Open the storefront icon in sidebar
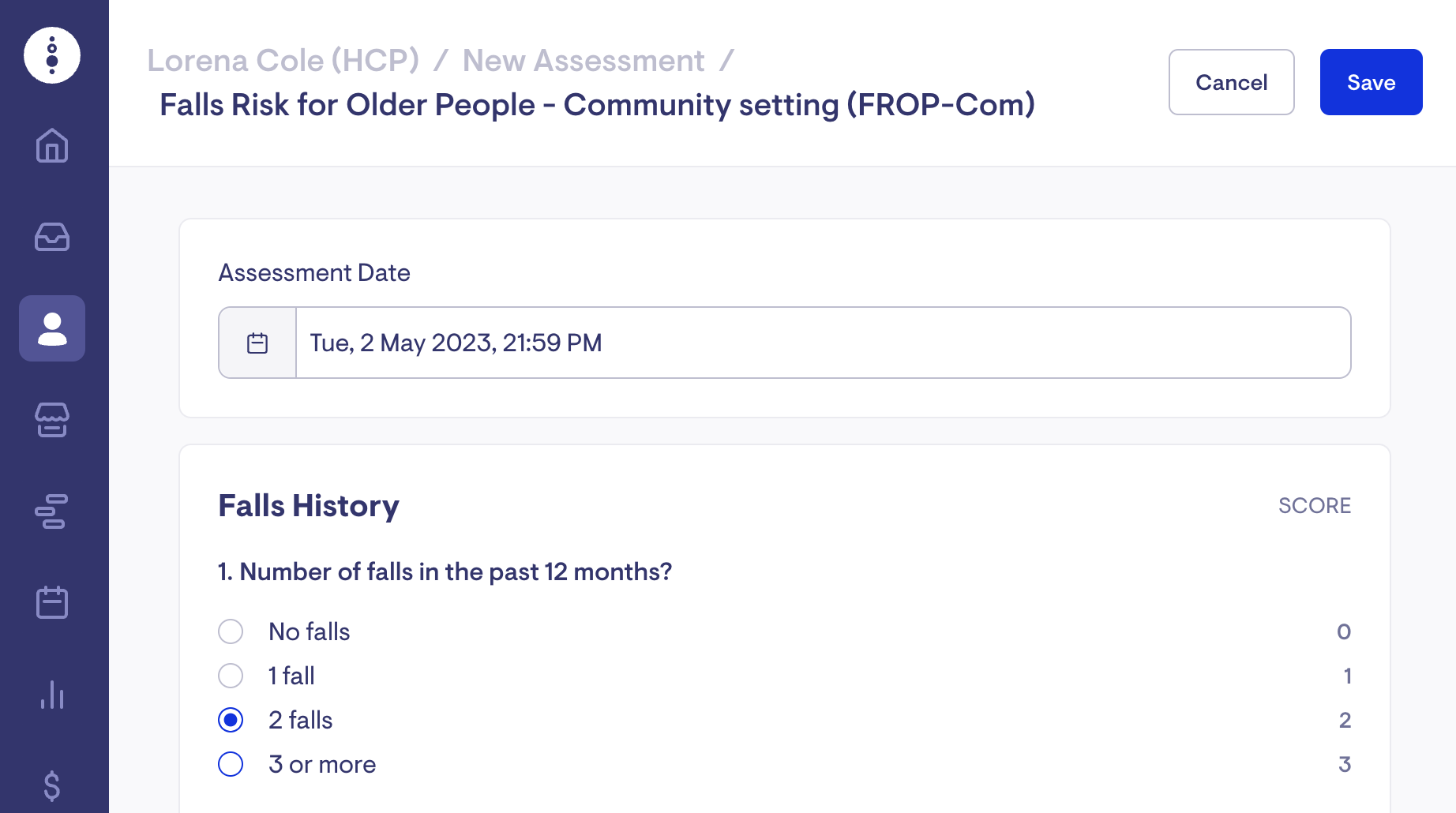1456x813 pixels. point(52,420)
